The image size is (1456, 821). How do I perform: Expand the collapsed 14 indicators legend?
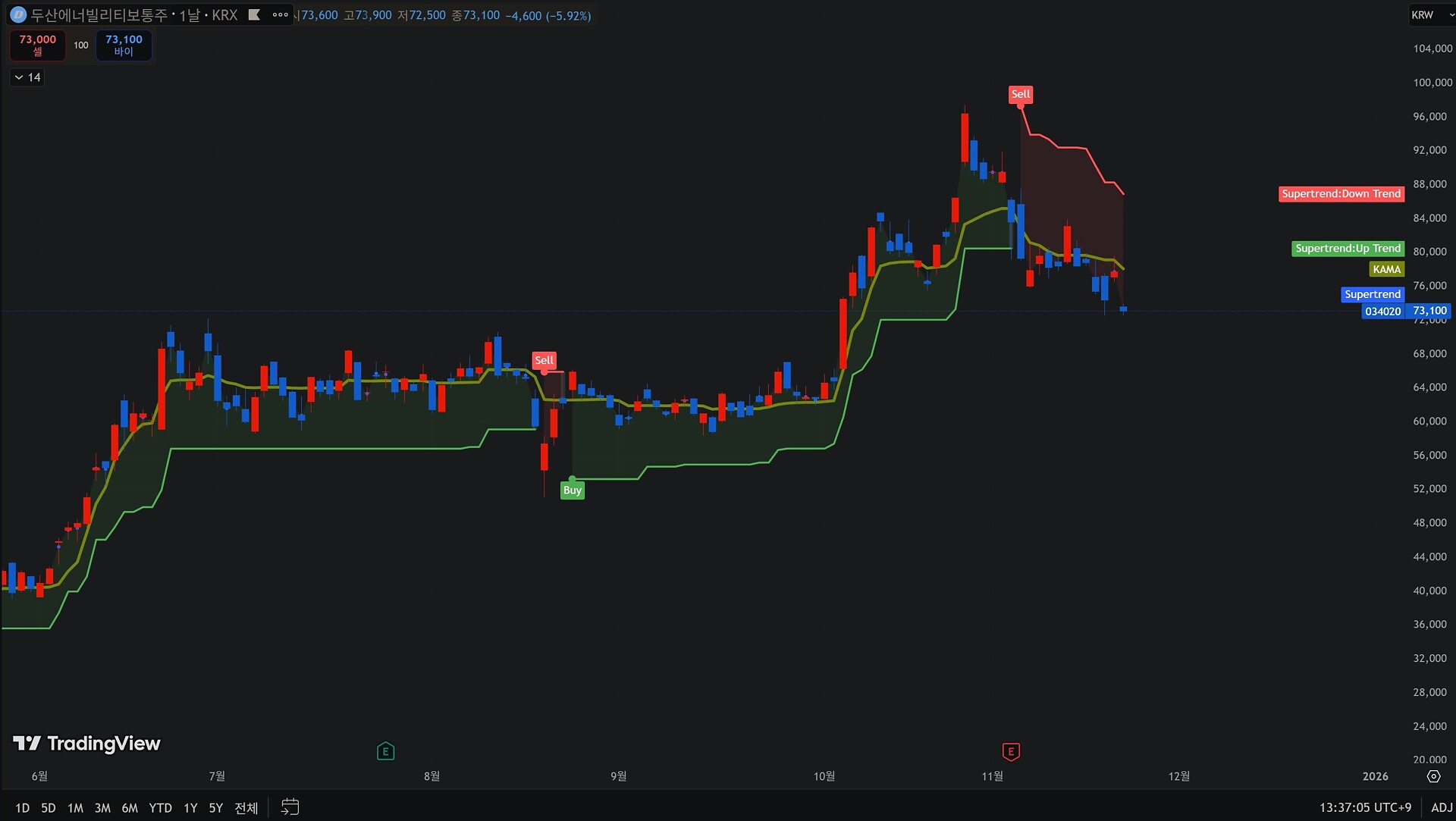coord(27,77)
